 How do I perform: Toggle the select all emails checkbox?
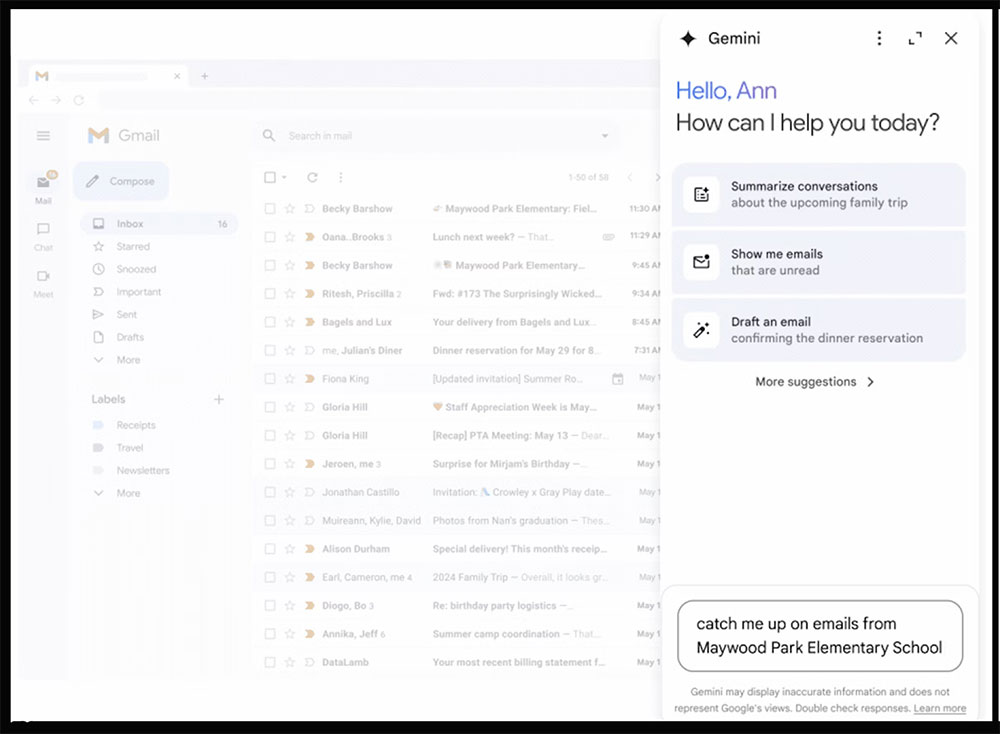point(270,177)
